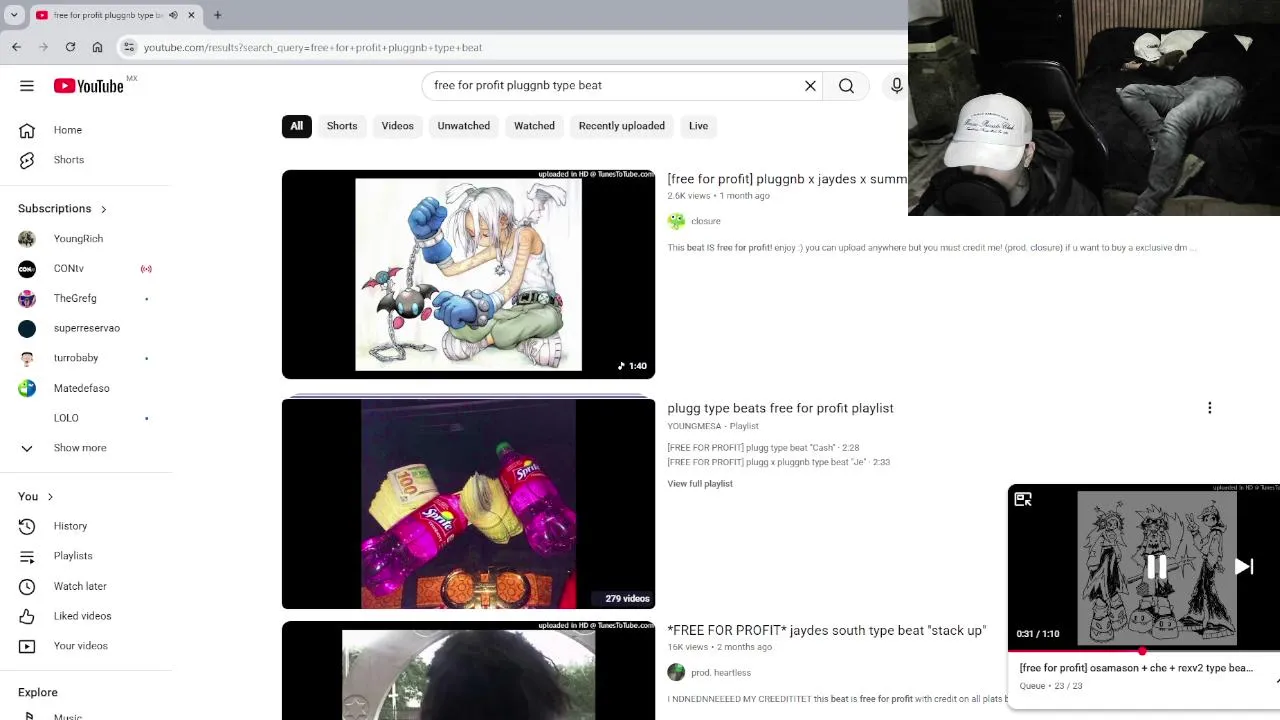The image size is (1280, 720).
Task: Expand the miniplayer to full page
Action: click(x=1023, y=499)
